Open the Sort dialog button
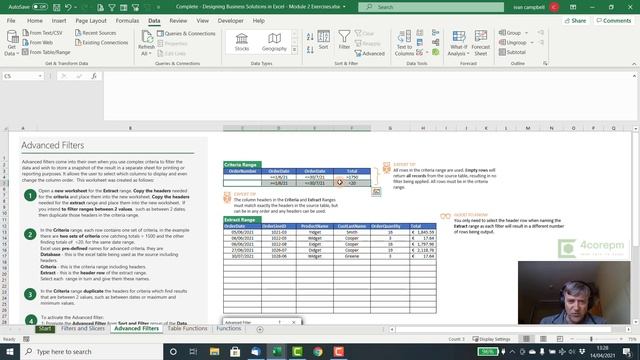640x360 pixels. [x=324, y=40]
